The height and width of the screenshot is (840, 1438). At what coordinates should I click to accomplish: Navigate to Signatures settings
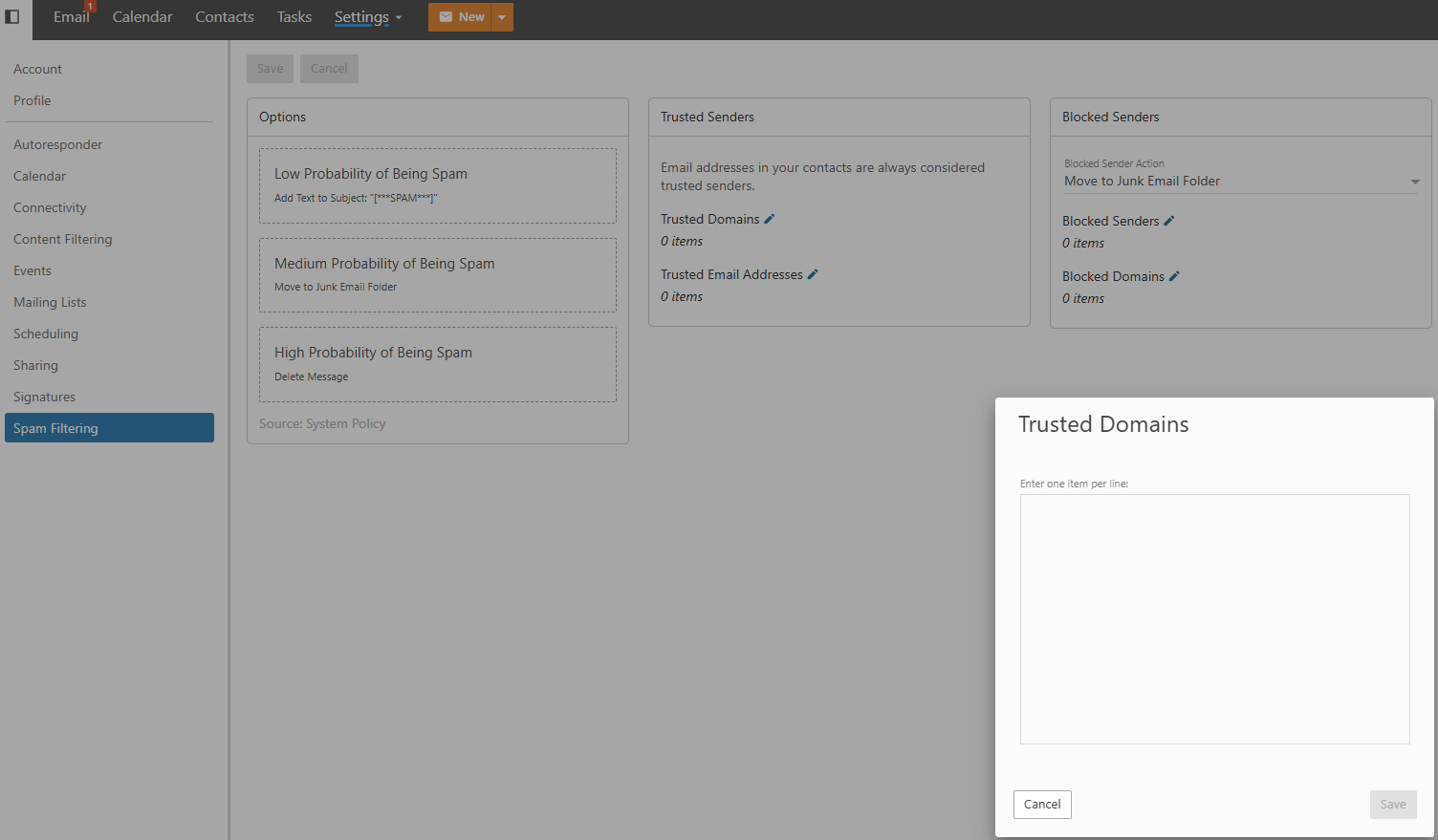click(44, 397)
